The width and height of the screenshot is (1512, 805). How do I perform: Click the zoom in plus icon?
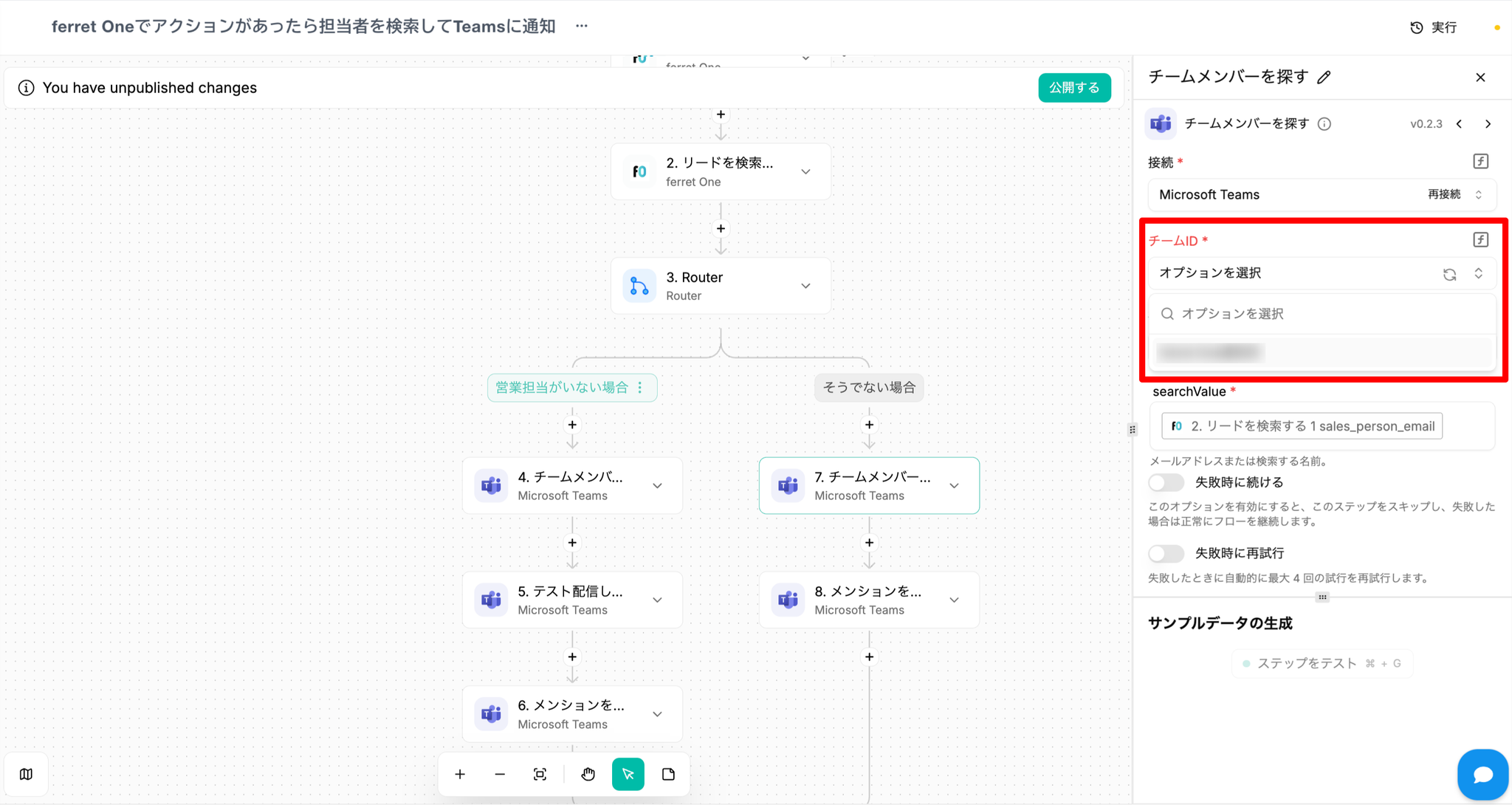click(460, 774)
